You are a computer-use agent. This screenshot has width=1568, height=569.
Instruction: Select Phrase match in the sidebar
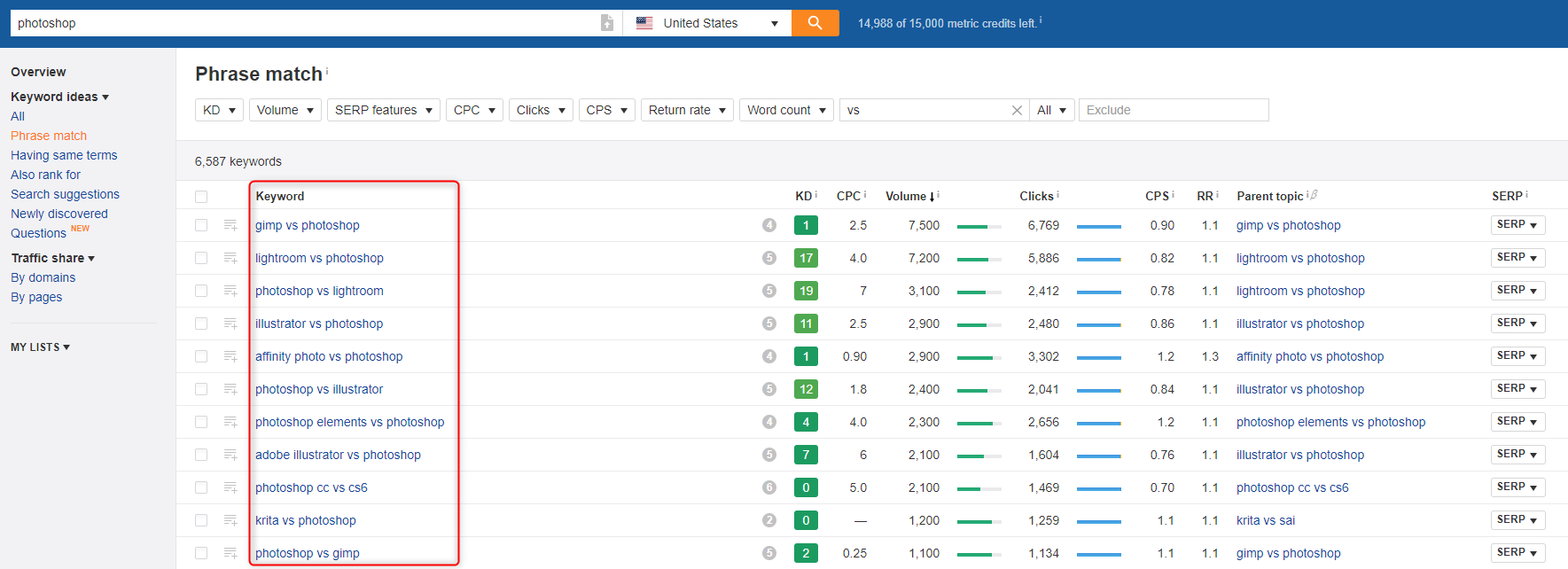(49, 136)
